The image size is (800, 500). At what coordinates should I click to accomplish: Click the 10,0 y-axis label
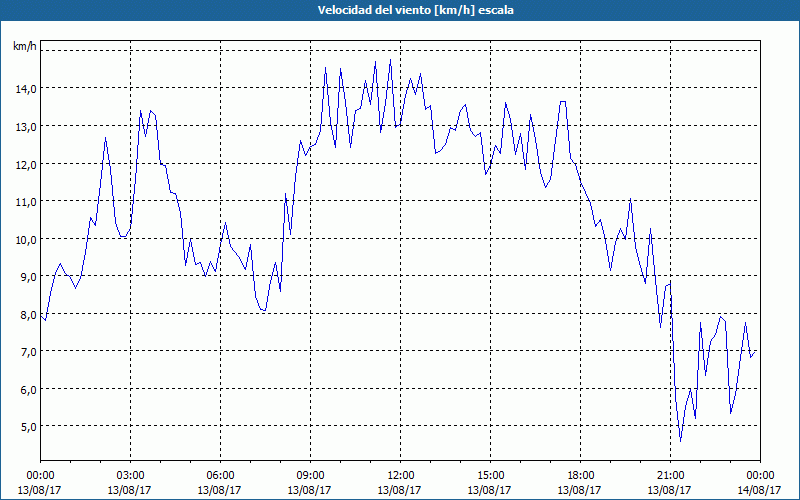pos(27,239)
